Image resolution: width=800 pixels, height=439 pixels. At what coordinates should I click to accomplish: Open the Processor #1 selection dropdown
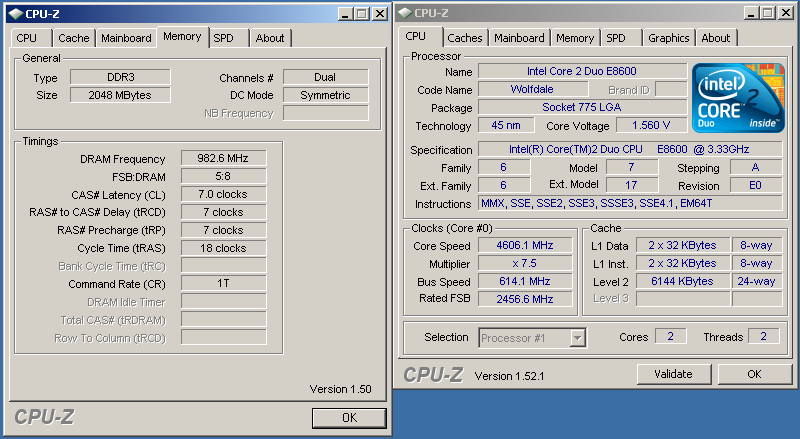click(578, 337)
